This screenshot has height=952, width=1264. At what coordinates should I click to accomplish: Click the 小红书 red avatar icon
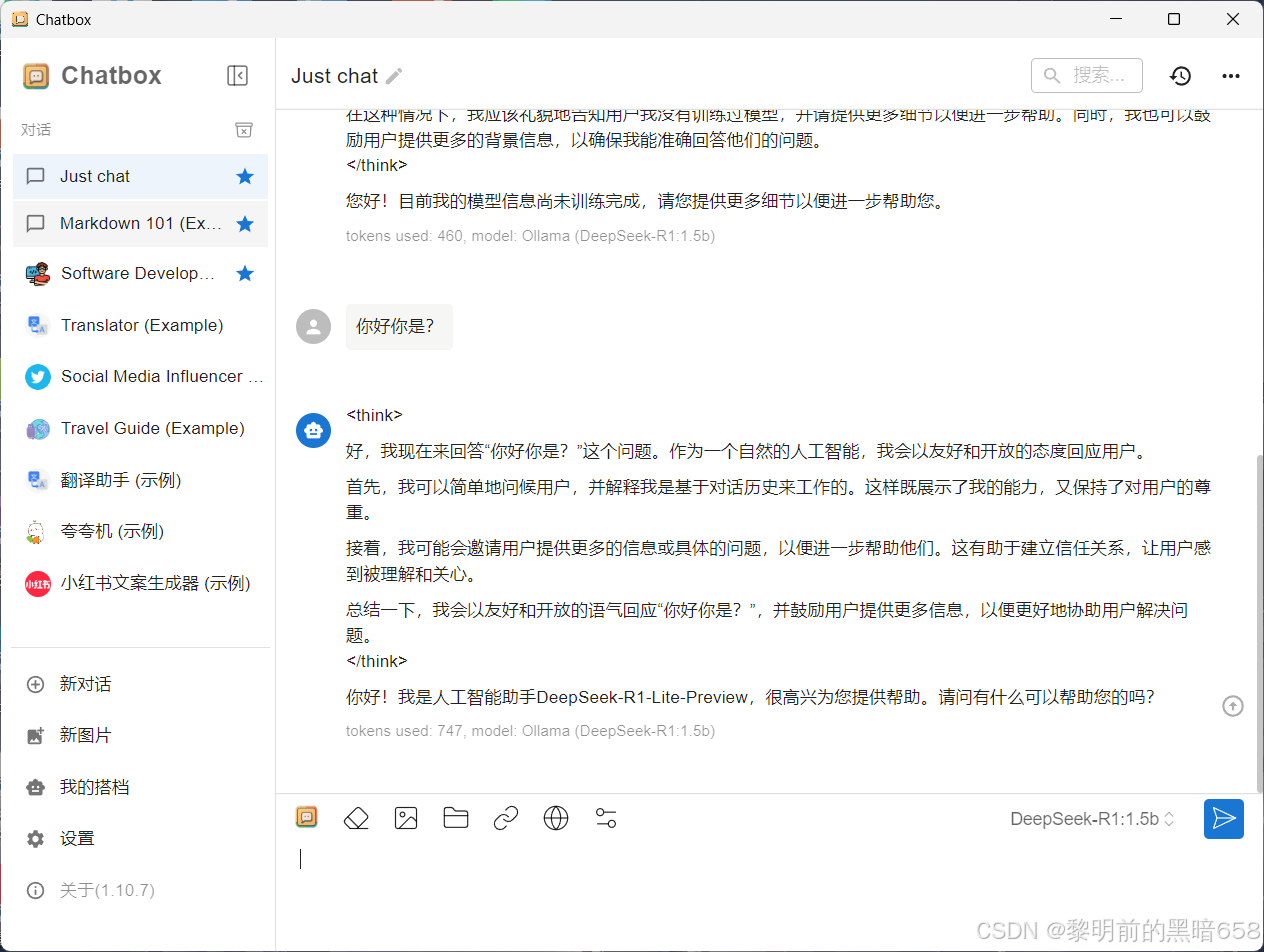(37, 584)
